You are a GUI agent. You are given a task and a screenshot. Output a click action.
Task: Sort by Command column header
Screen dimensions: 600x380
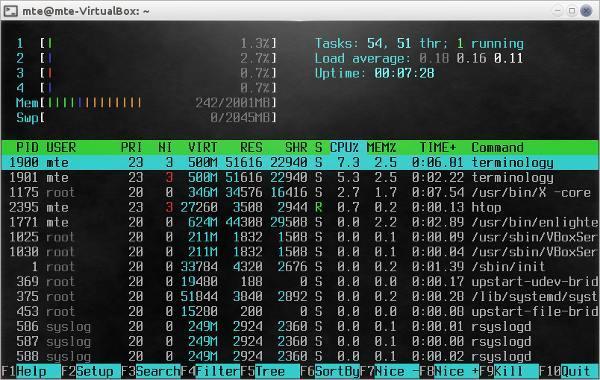point(497,147)
